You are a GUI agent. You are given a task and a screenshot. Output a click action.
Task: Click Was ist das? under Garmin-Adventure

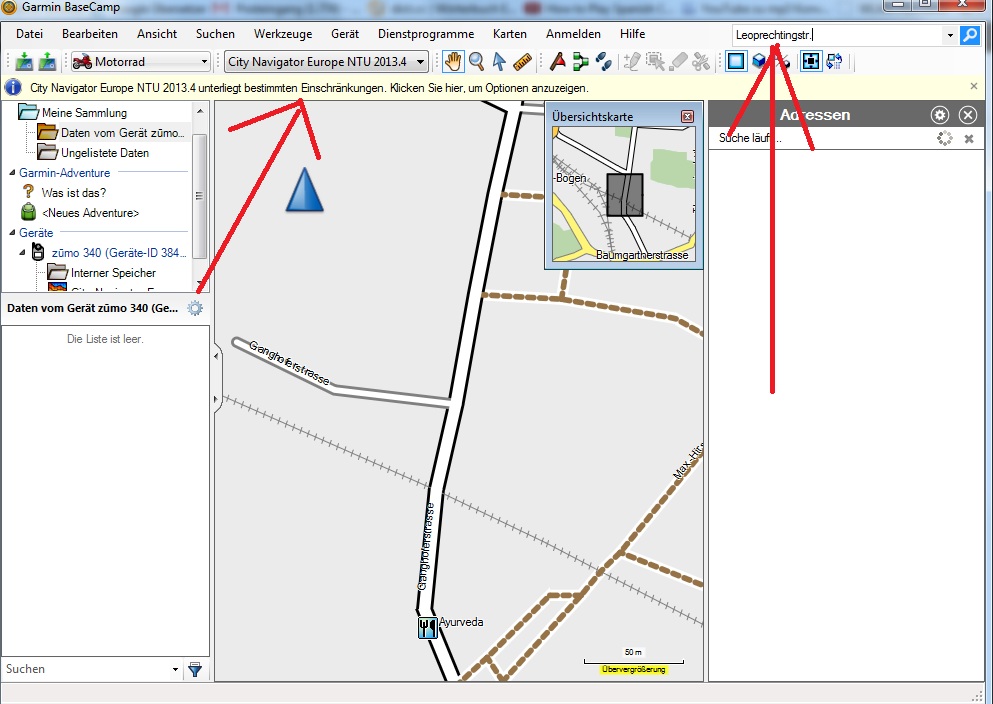74,192
